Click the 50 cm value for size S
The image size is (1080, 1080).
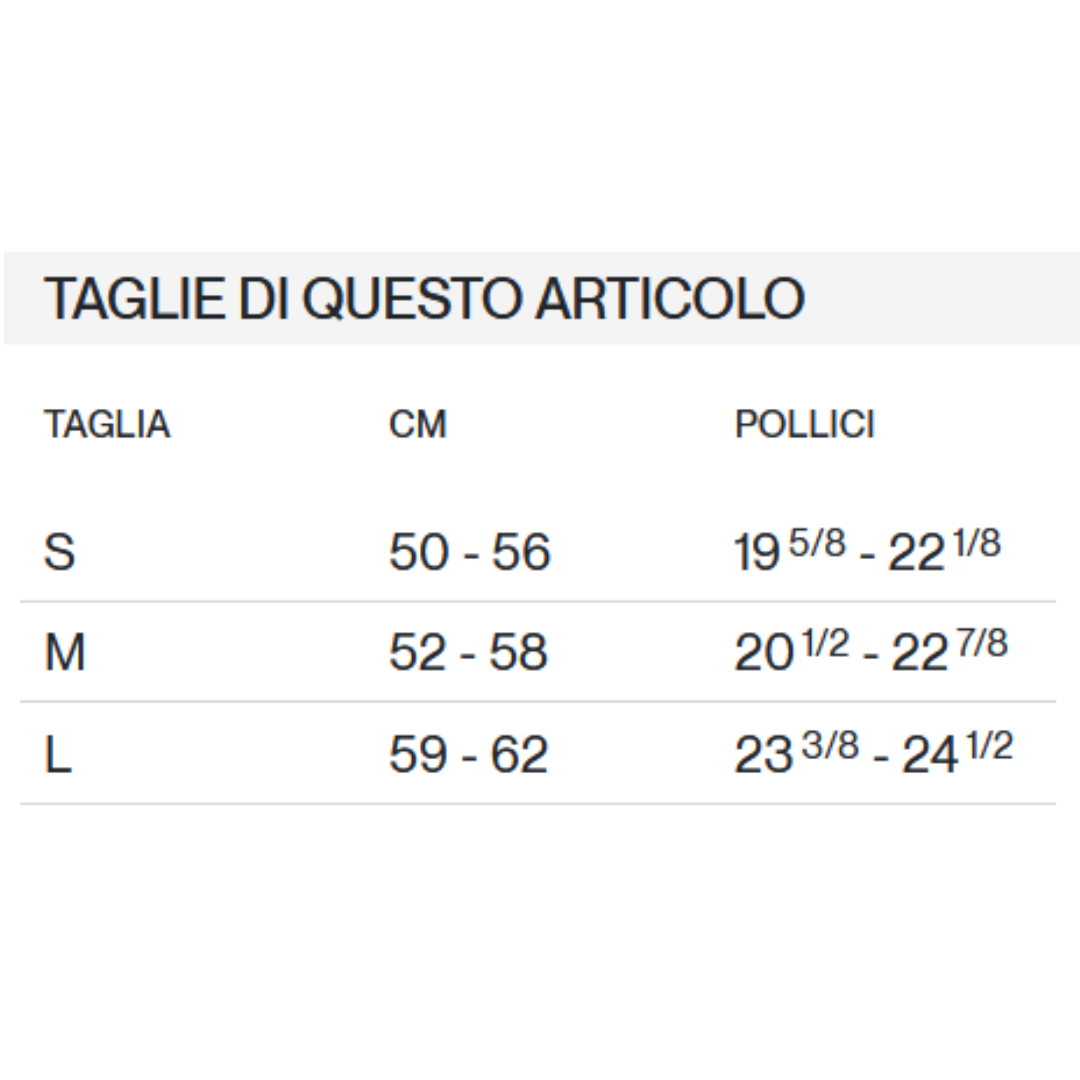[x=419, y=552]
